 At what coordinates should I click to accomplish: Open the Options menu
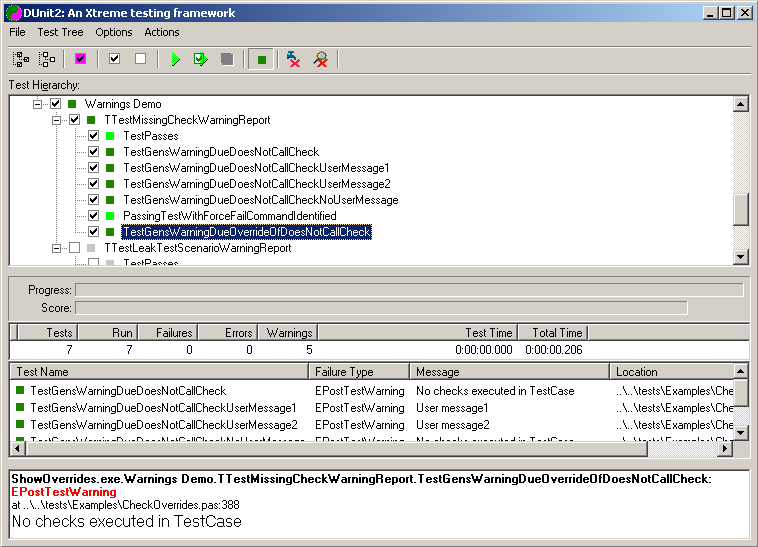(114, 32)
